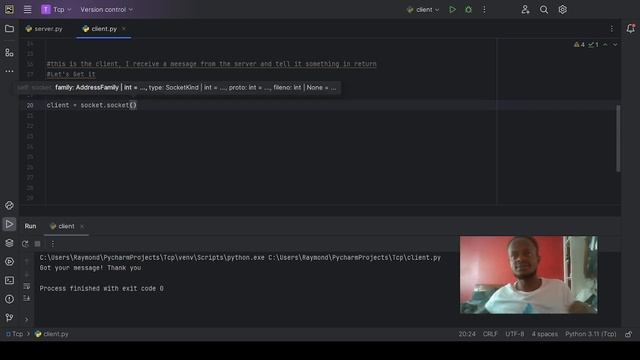The height and width of the screenshot is (360, 640).
Task: Open the Structure tool window
Action: (x=9, y=52)
